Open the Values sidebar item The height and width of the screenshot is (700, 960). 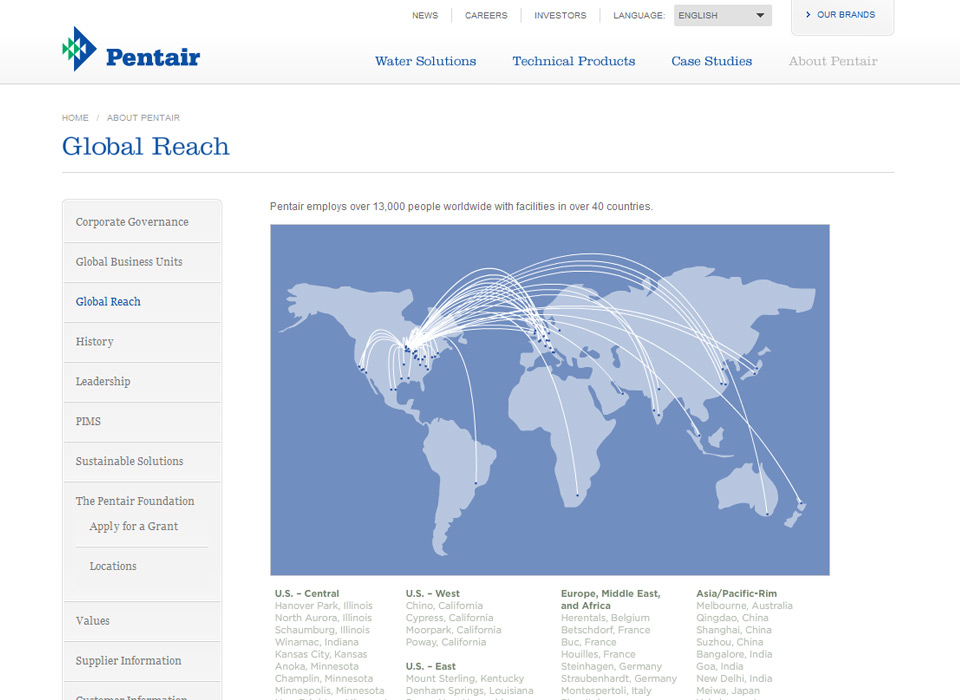(x=142, y=621)
